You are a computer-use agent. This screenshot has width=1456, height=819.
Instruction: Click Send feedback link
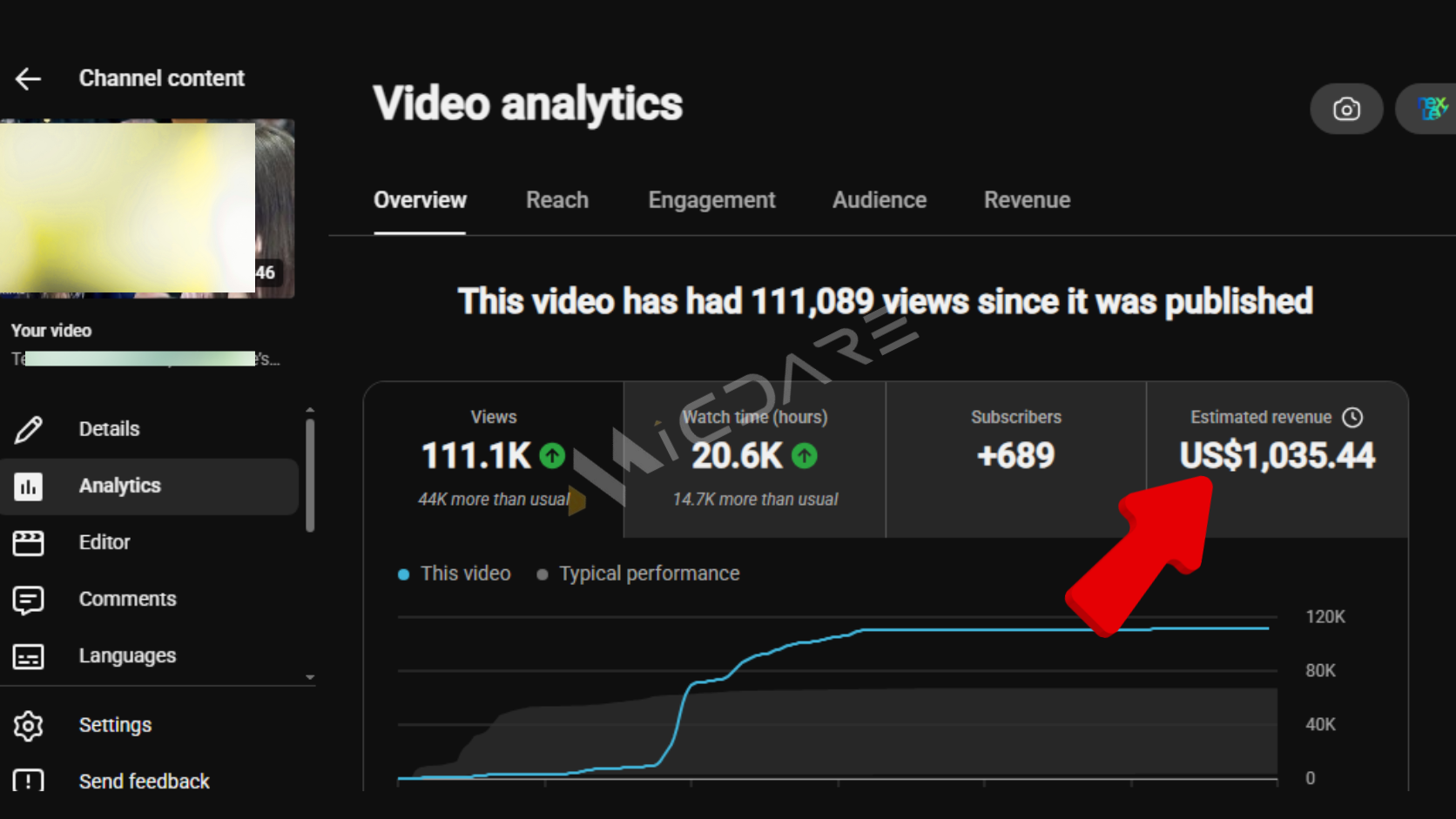tap(144, 782)
